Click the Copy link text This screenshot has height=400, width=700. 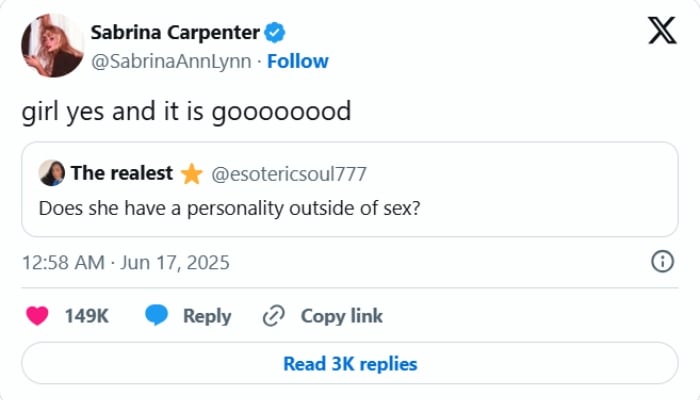tap(341, 316)
